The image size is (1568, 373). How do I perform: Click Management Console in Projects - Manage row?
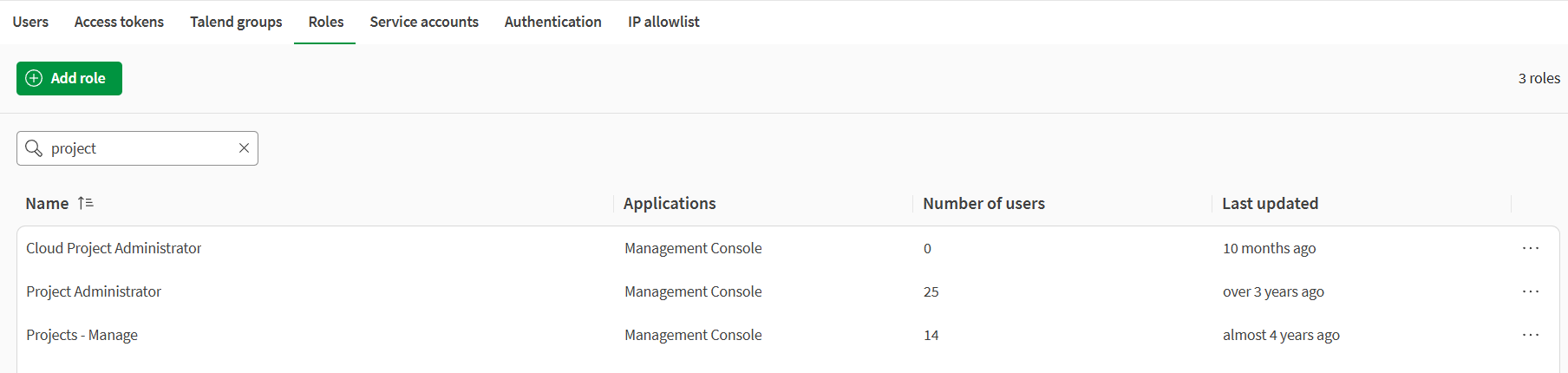coord(693,335)
